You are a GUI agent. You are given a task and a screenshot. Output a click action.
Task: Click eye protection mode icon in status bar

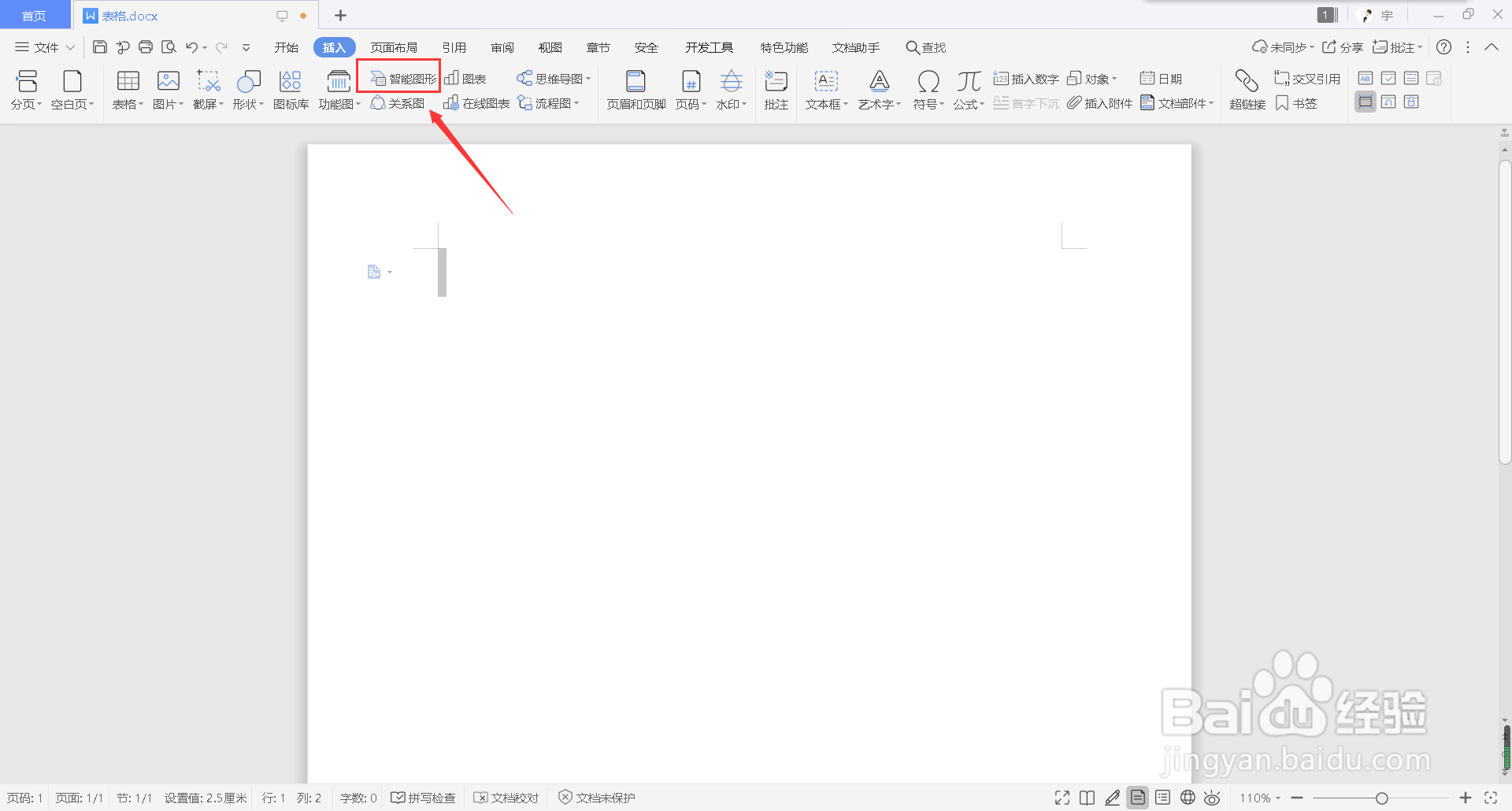[x=1213, y=798]
